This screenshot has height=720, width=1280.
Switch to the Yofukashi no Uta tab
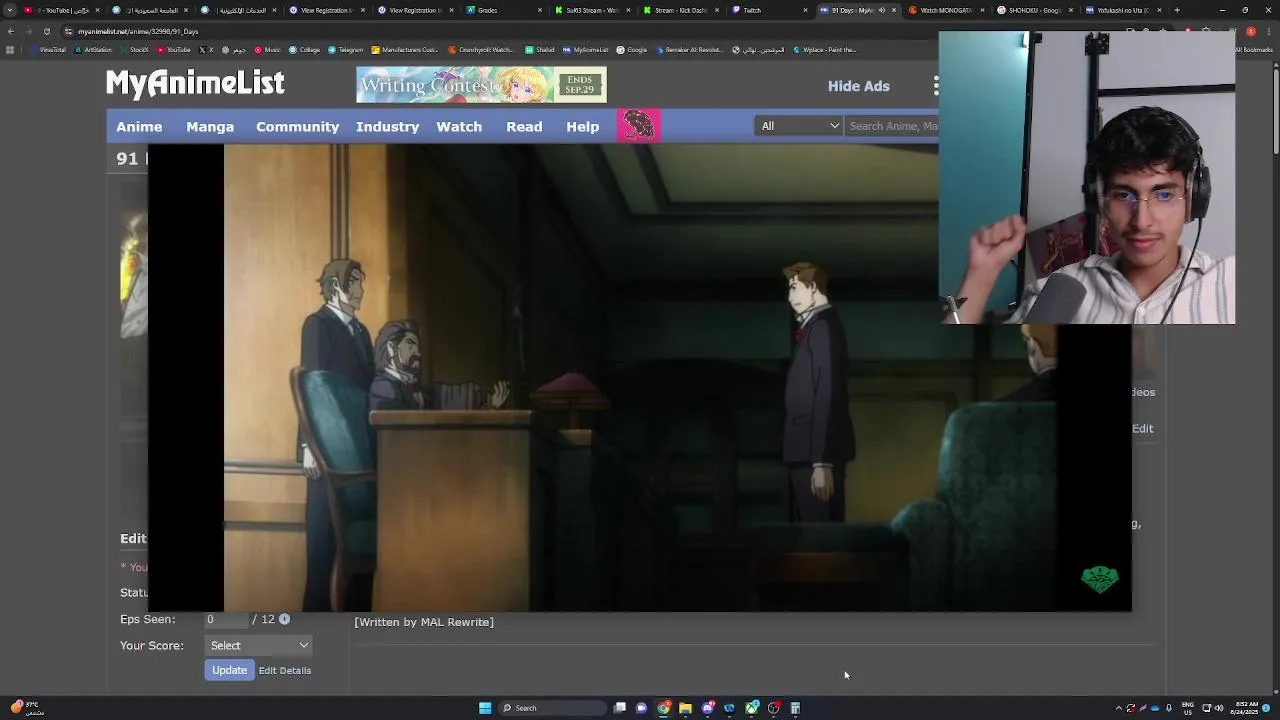(1122, 10)
